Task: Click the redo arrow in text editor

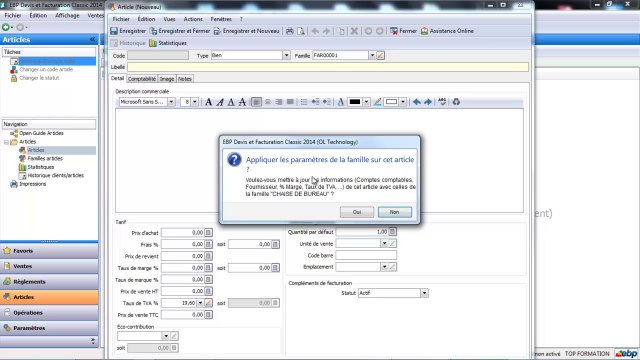Action: pyautogui.click(x=428, y=102)
